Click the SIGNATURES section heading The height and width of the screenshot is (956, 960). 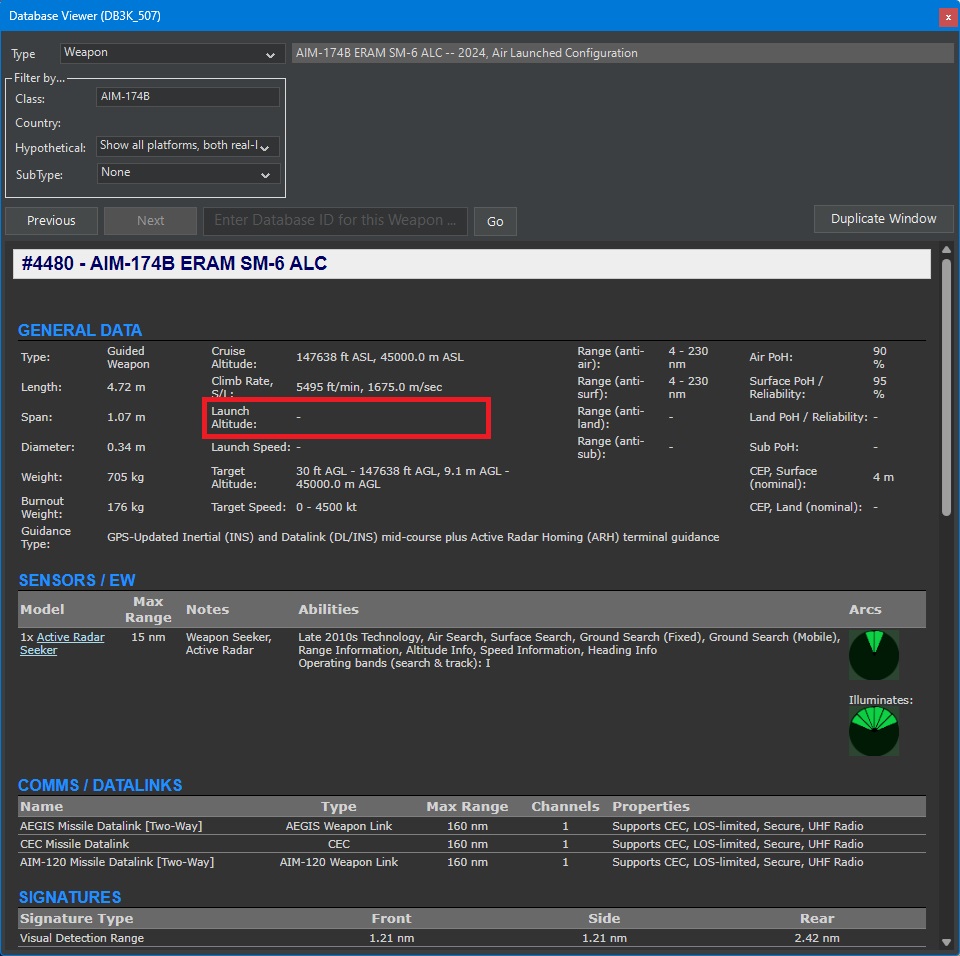point(70,897)
